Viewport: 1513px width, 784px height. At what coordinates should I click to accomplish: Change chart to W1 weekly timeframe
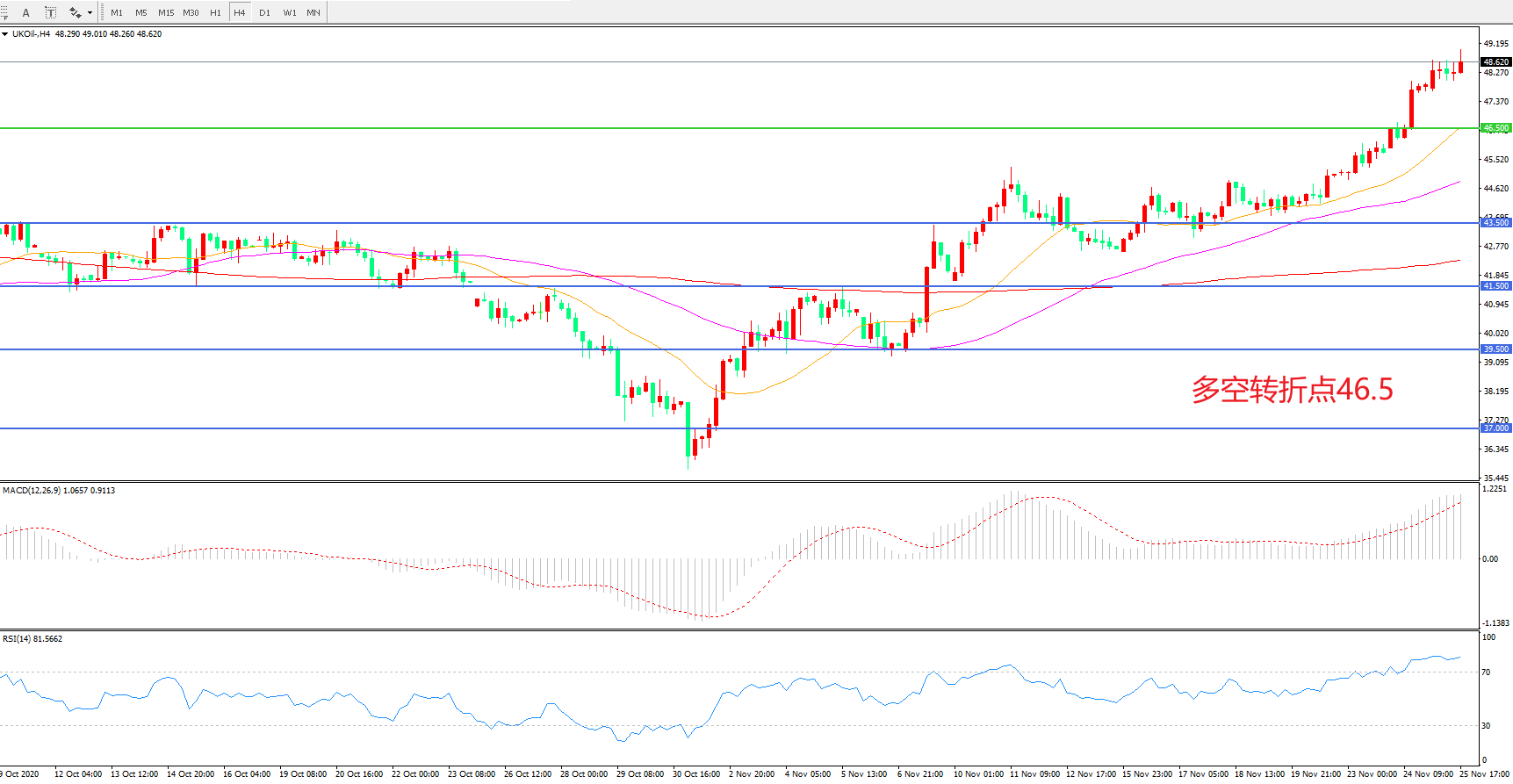[x=289, y=12]
